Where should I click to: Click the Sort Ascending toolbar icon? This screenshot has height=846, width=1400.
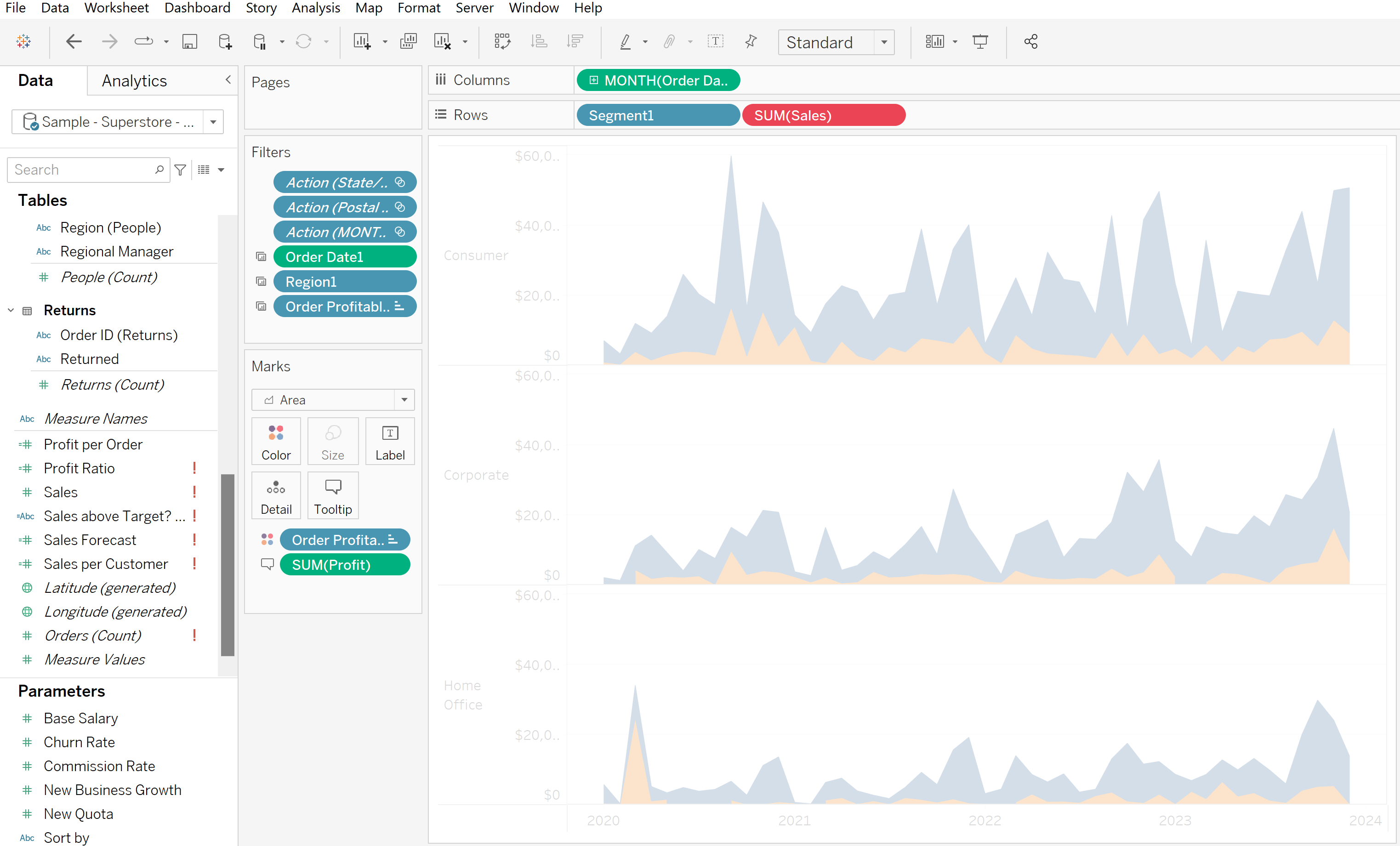tap(538, 41)
